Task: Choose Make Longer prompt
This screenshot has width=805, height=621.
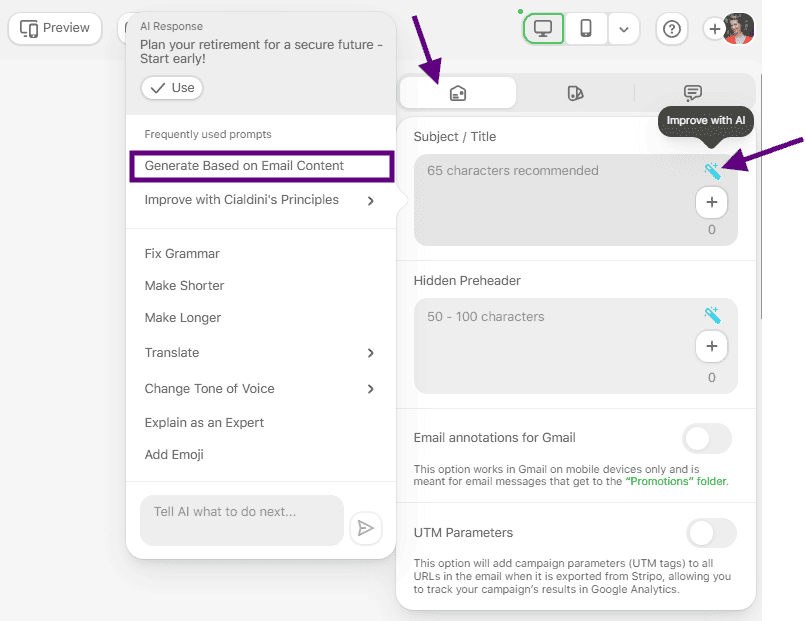Action: [183, 318]
